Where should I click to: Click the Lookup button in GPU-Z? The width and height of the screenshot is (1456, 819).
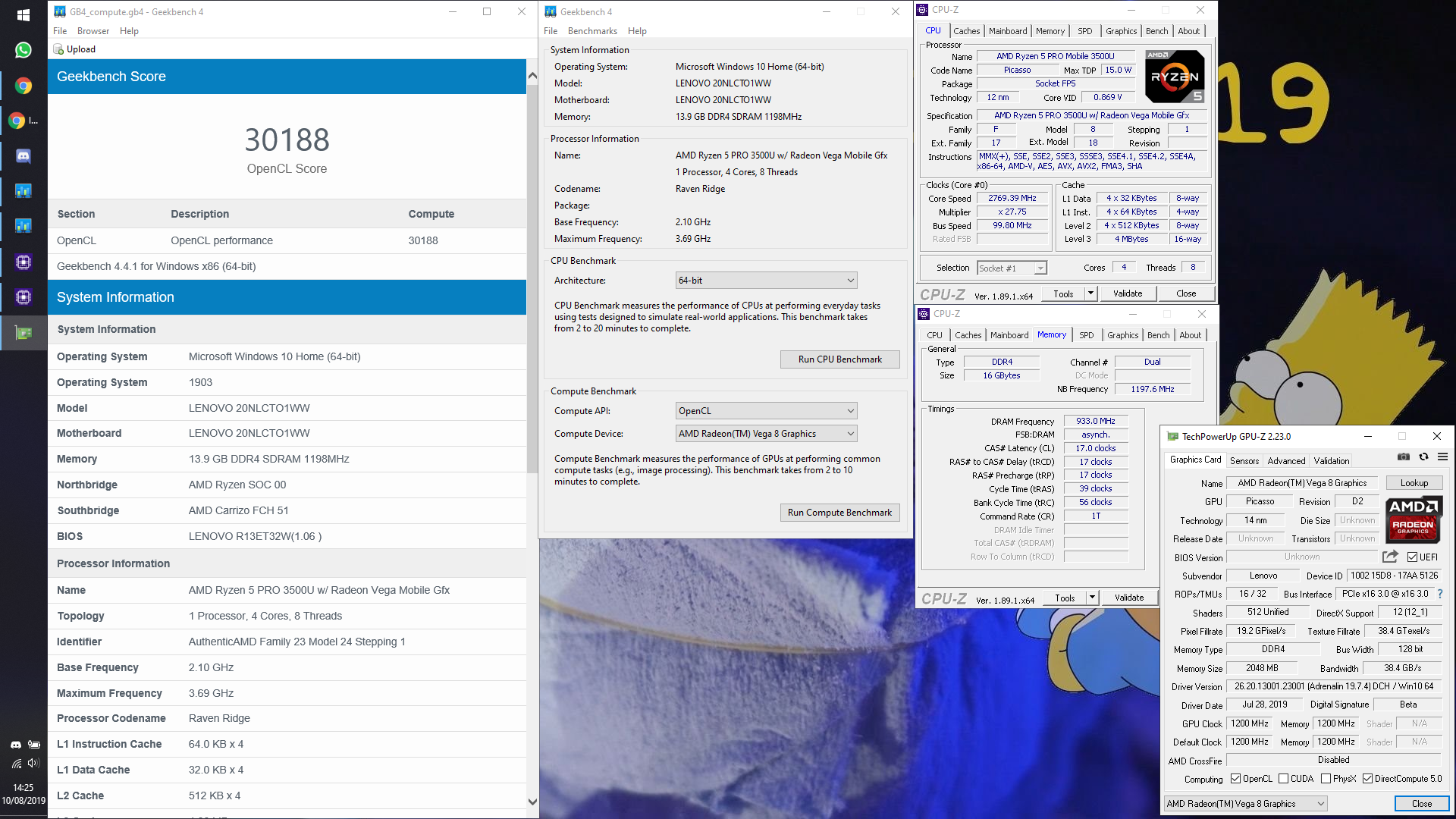(x=1414, y=483)
